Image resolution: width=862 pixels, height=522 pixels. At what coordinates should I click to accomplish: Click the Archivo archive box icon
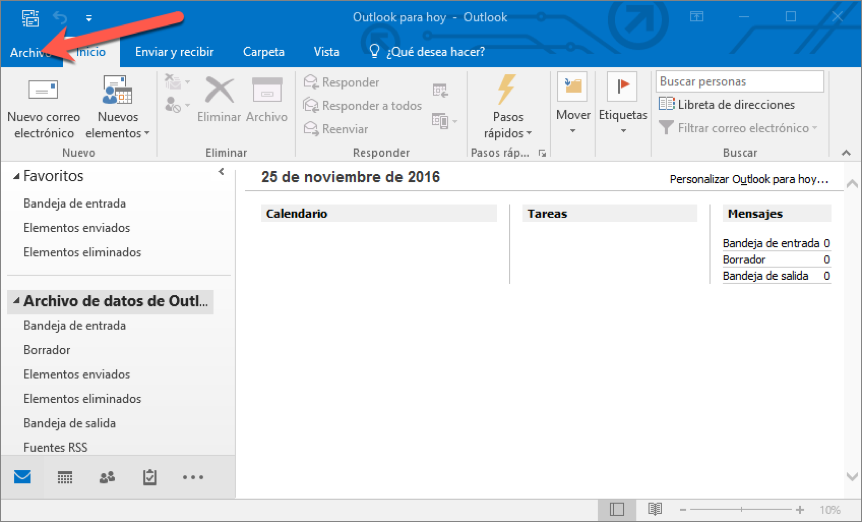click(267, 99)
